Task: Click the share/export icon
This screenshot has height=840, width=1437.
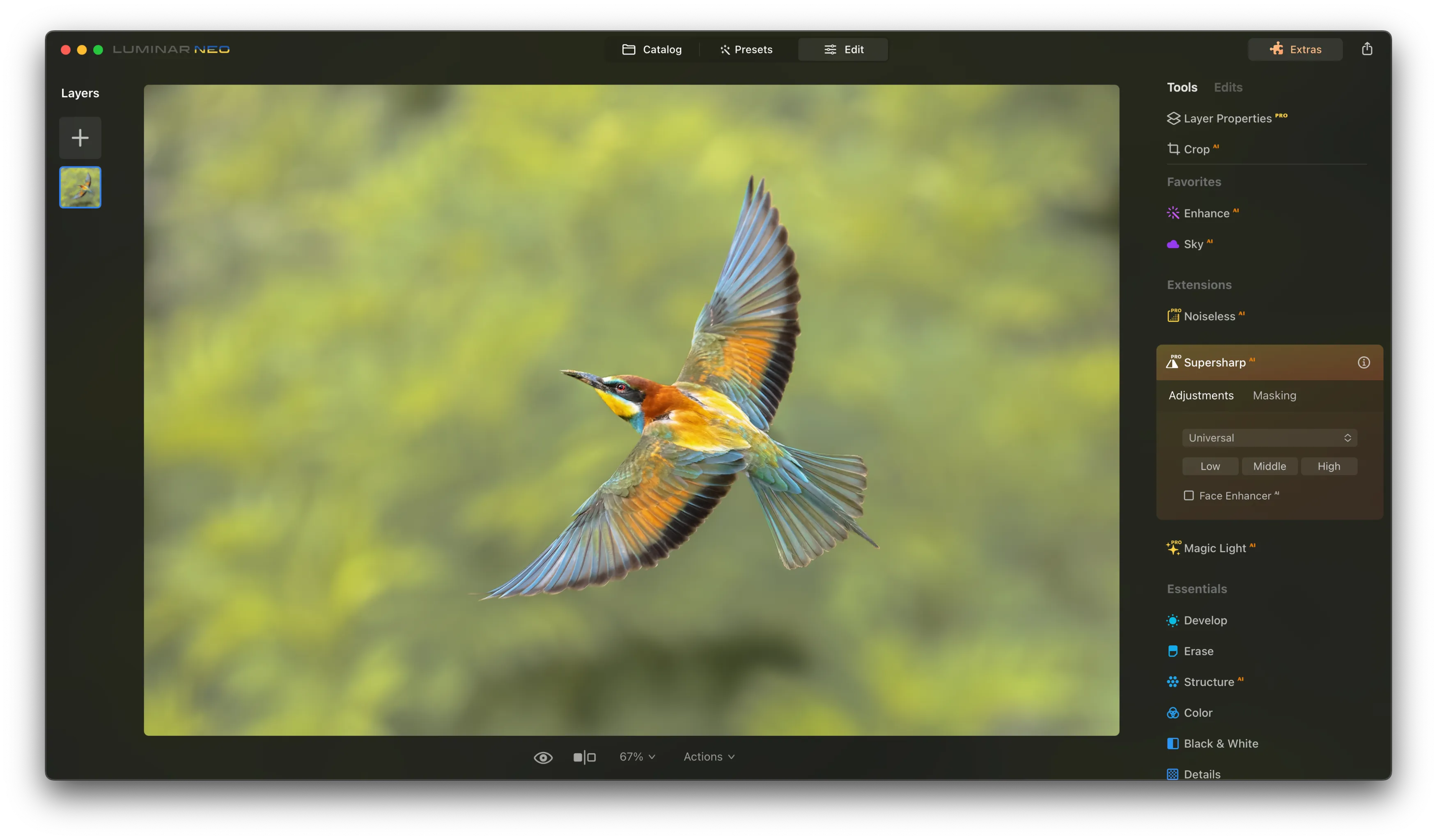Action: (1367, 49)
